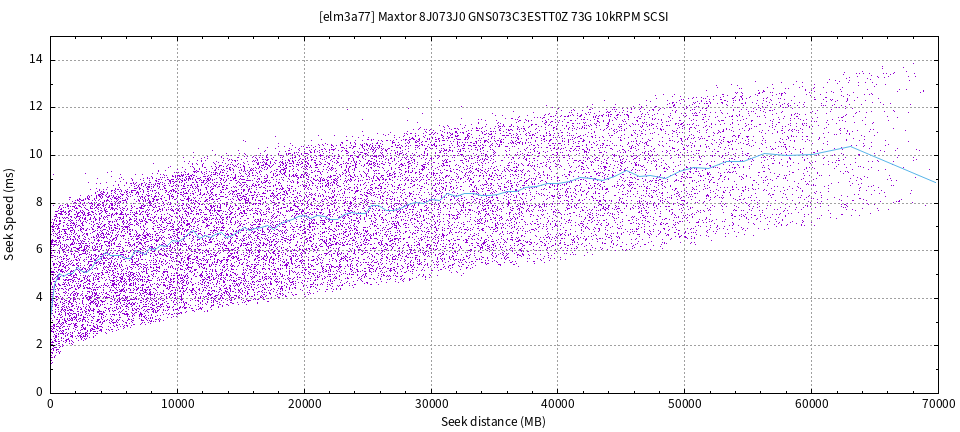960x432 pixels.
Task: Click the 10 y-axis tick label
Action: [35, 154]
